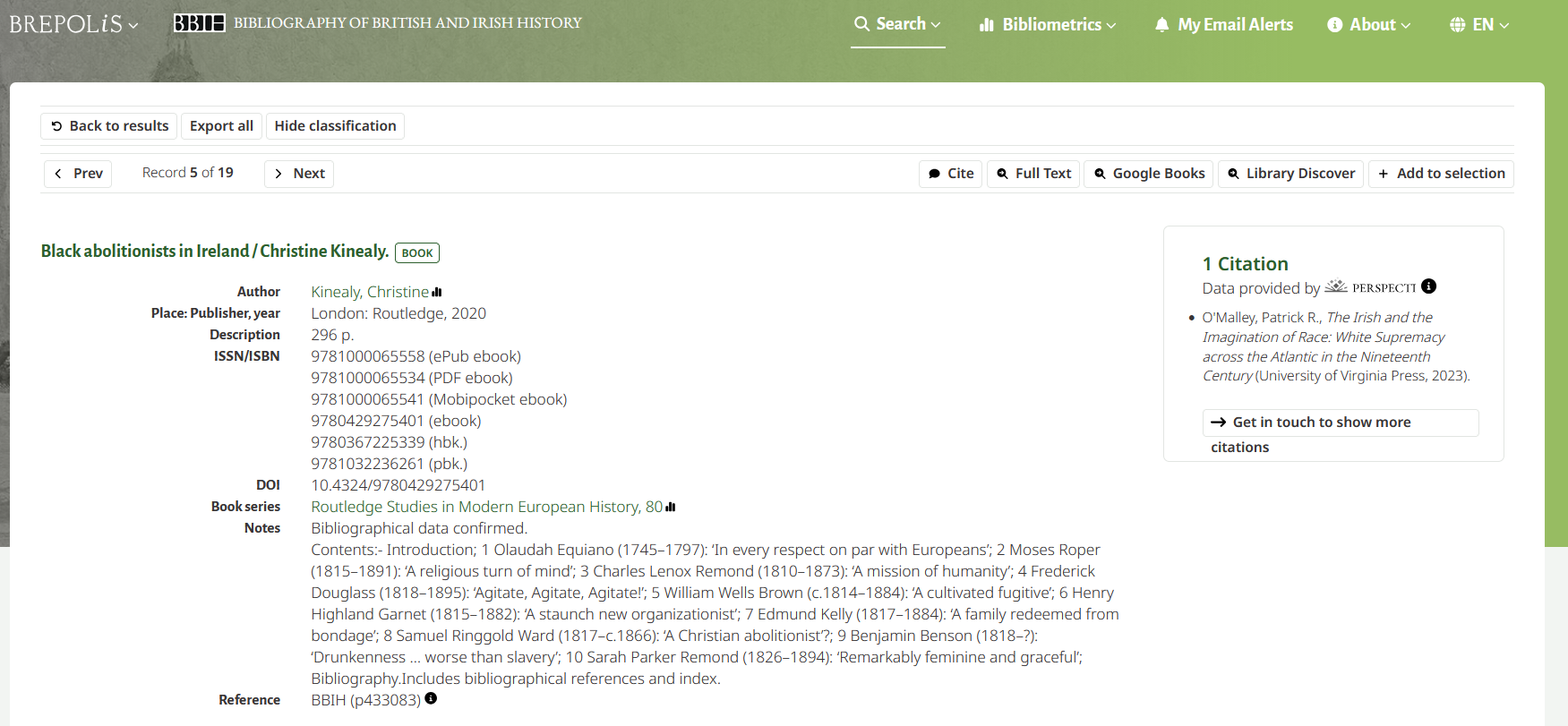Open Library Discover lookup
Screen dimensions: 1568x726
[1290, 174]
